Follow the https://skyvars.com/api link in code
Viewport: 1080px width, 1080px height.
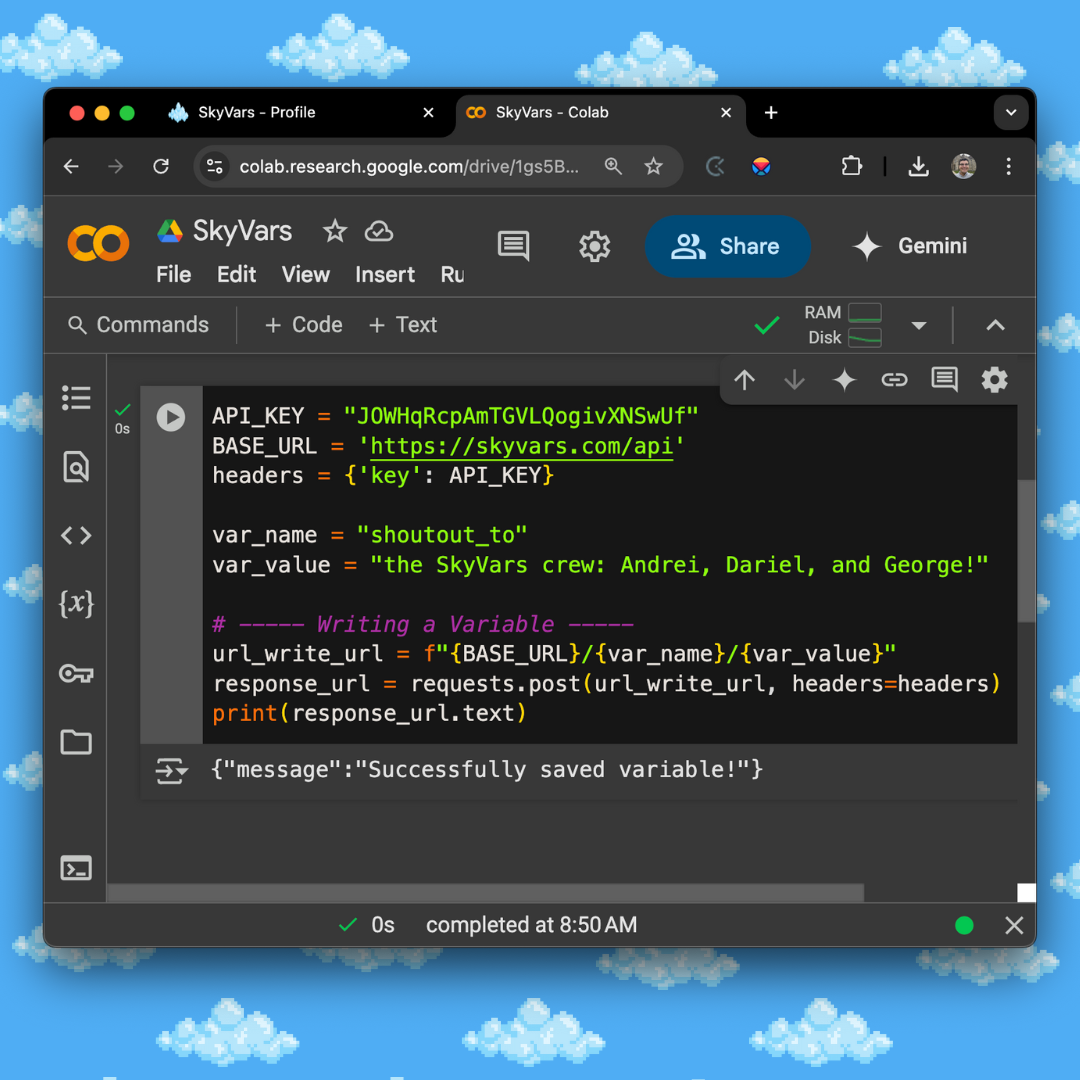[521, 446]
